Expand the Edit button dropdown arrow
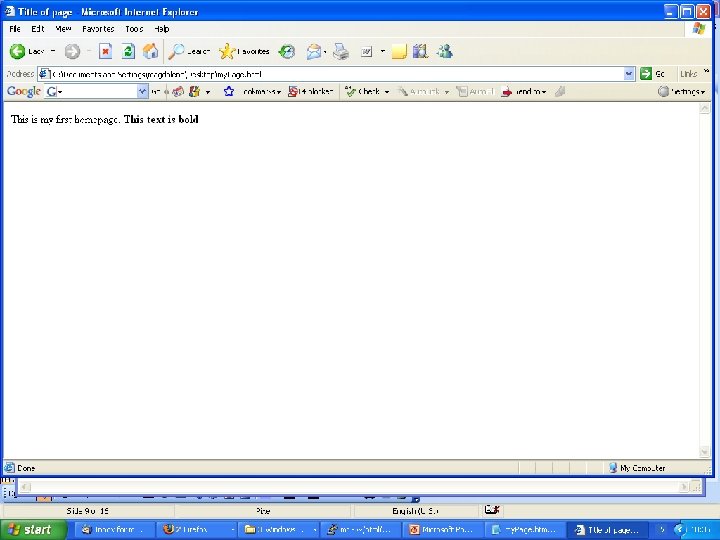This screenshot has width=720, height=540. click(x=382, y=51)
